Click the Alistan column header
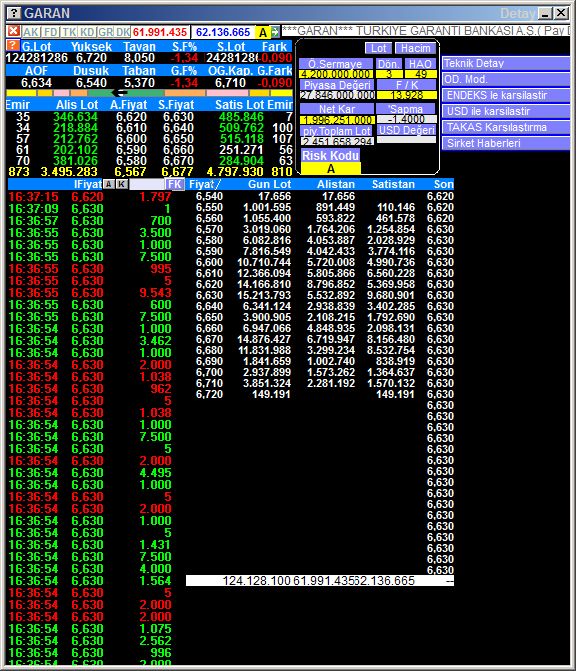Image resolution: width=576 pixels, height=671 pixels. 336,184
